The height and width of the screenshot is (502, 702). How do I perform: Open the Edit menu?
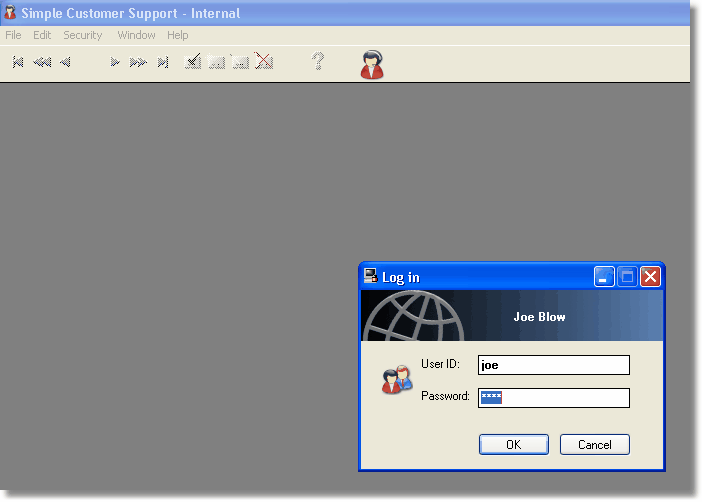(42, 35)
